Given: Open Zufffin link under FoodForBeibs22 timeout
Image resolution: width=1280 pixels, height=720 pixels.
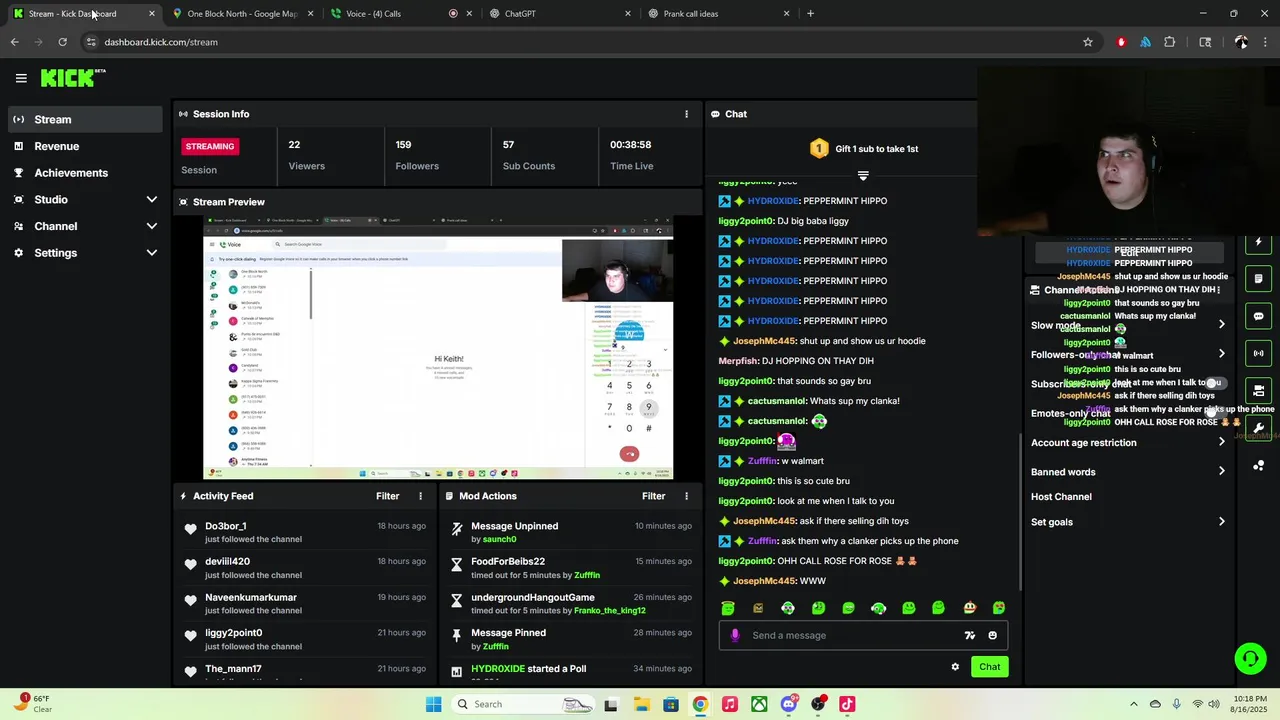Looking at the screenshot, I should (x=587, y=575).
